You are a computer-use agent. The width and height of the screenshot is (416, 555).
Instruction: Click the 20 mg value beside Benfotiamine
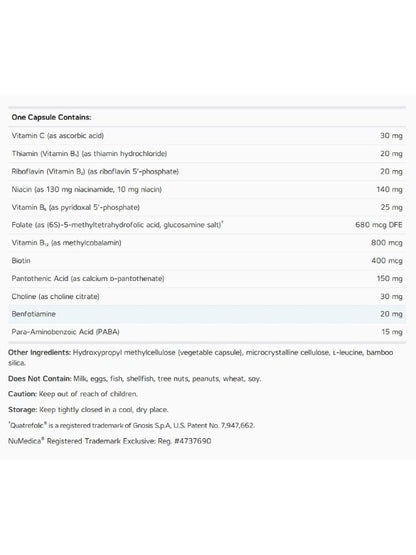point(391,314)
